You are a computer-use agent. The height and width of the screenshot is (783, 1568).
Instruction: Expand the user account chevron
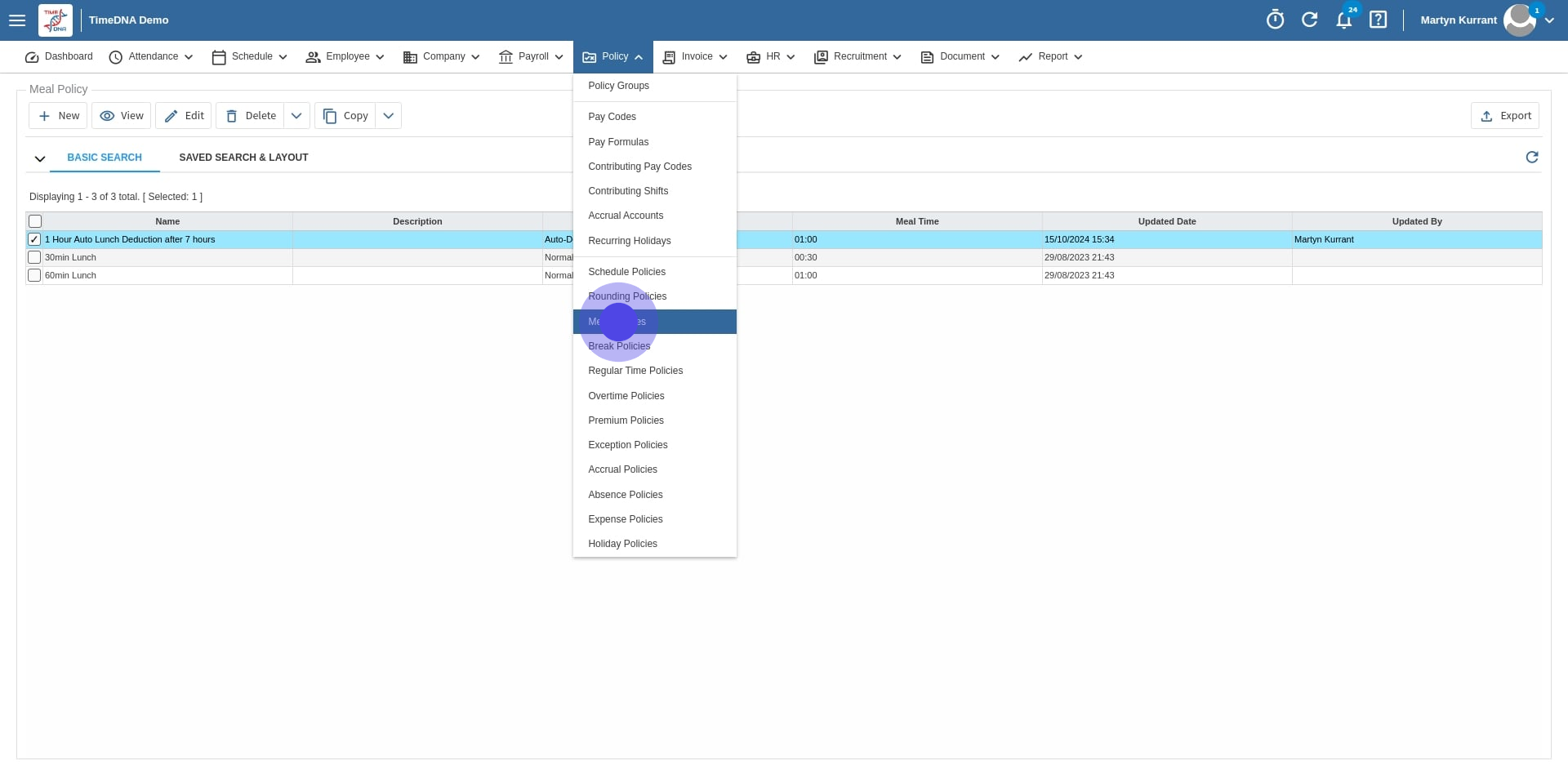(1549, 20)
